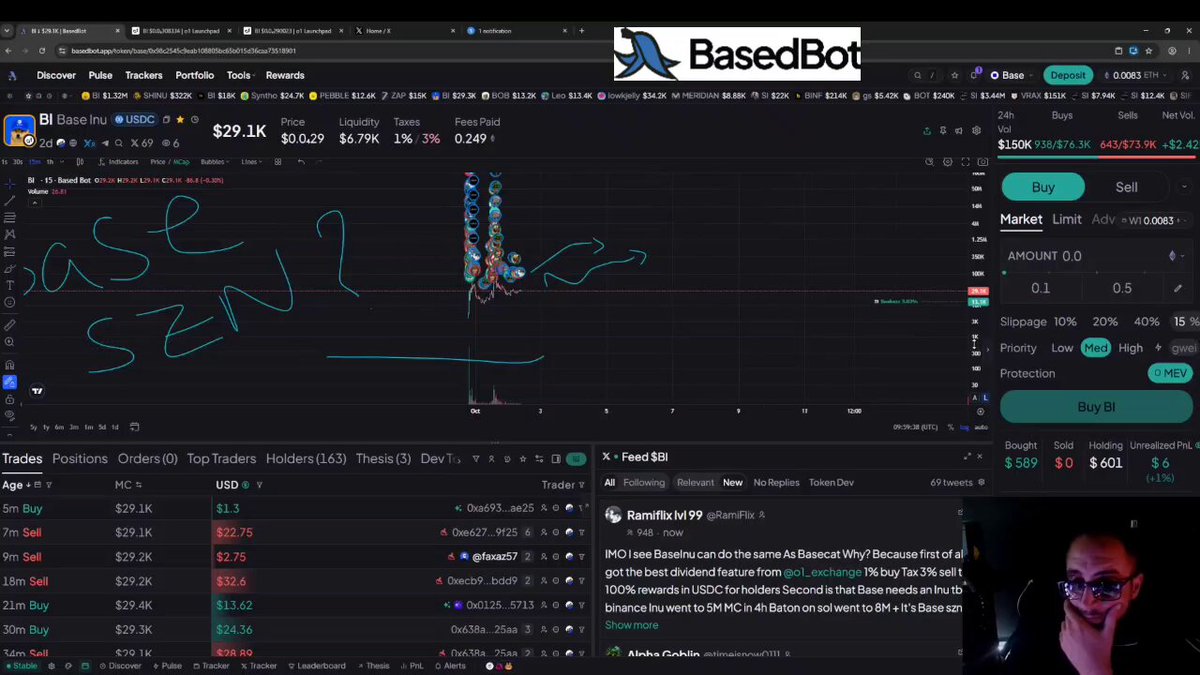
Task: Expand the Tools menu dropdown
Action: coord(243,75)
